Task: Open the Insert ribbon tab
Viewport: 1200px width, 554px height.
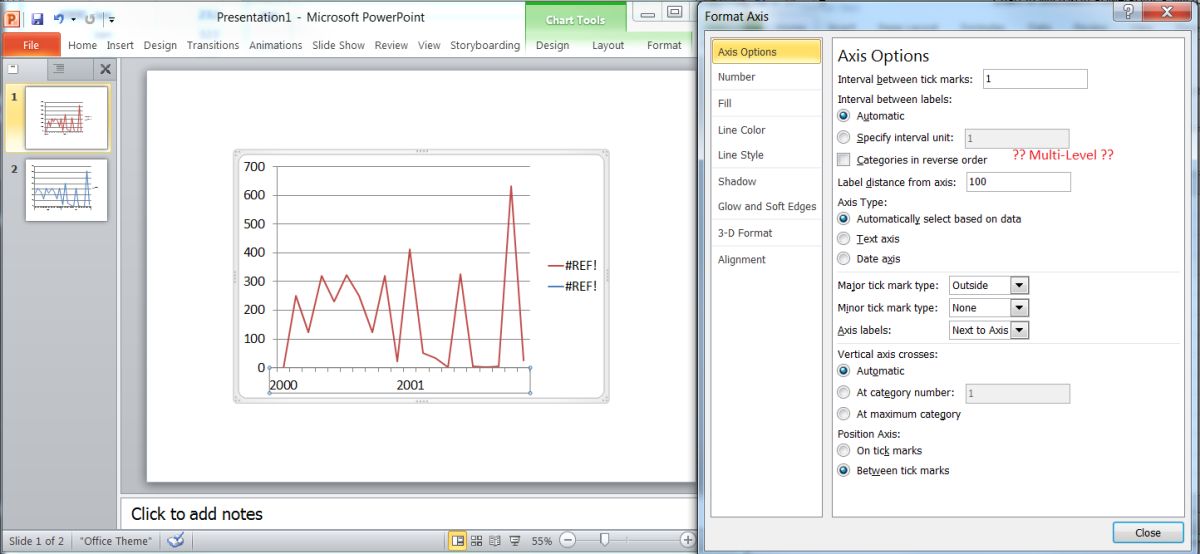Action: pos(120,45)
